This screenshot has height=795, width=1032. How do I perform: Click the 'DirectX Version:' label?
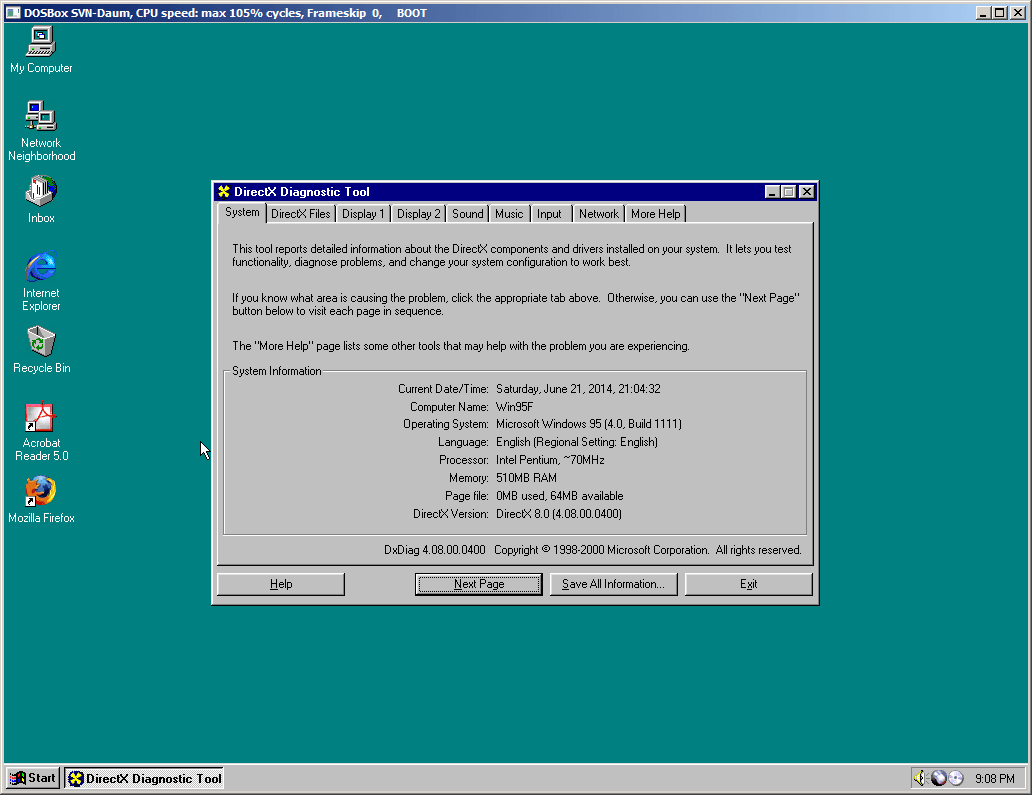coord(451,514)
